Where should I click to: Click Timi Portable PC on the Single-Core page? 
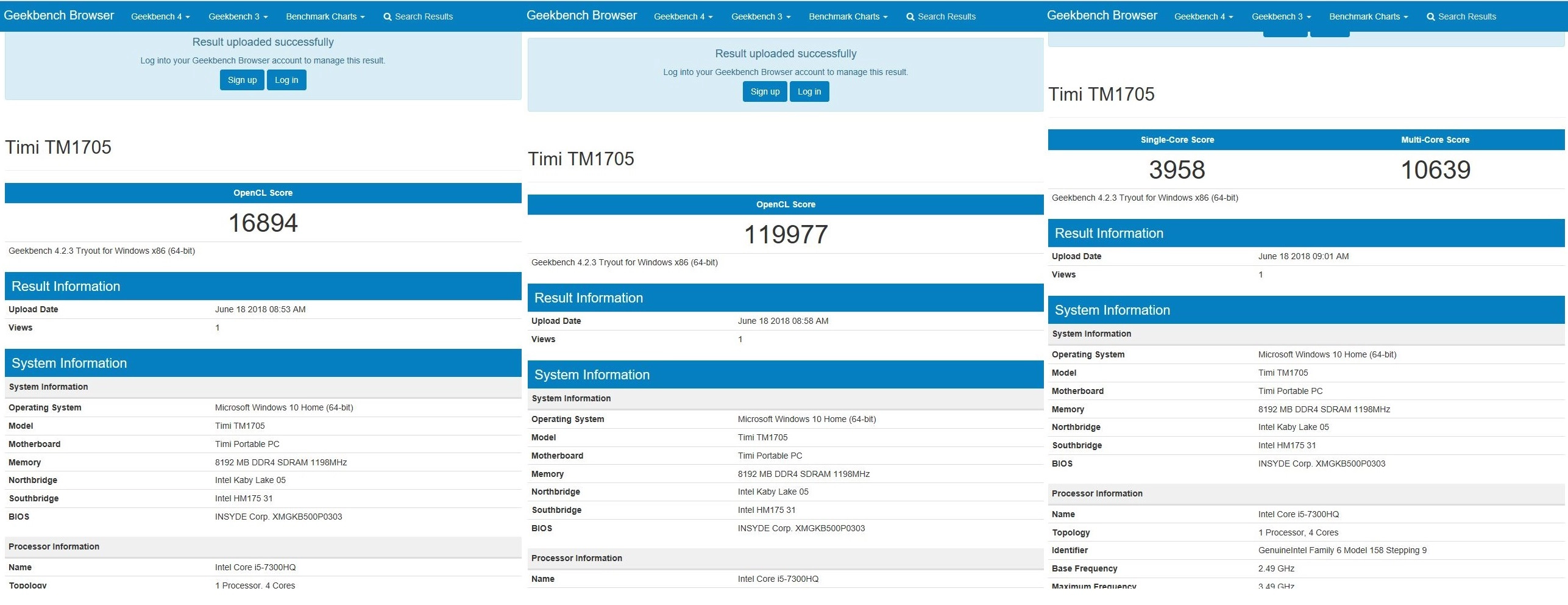[1291, 391]
